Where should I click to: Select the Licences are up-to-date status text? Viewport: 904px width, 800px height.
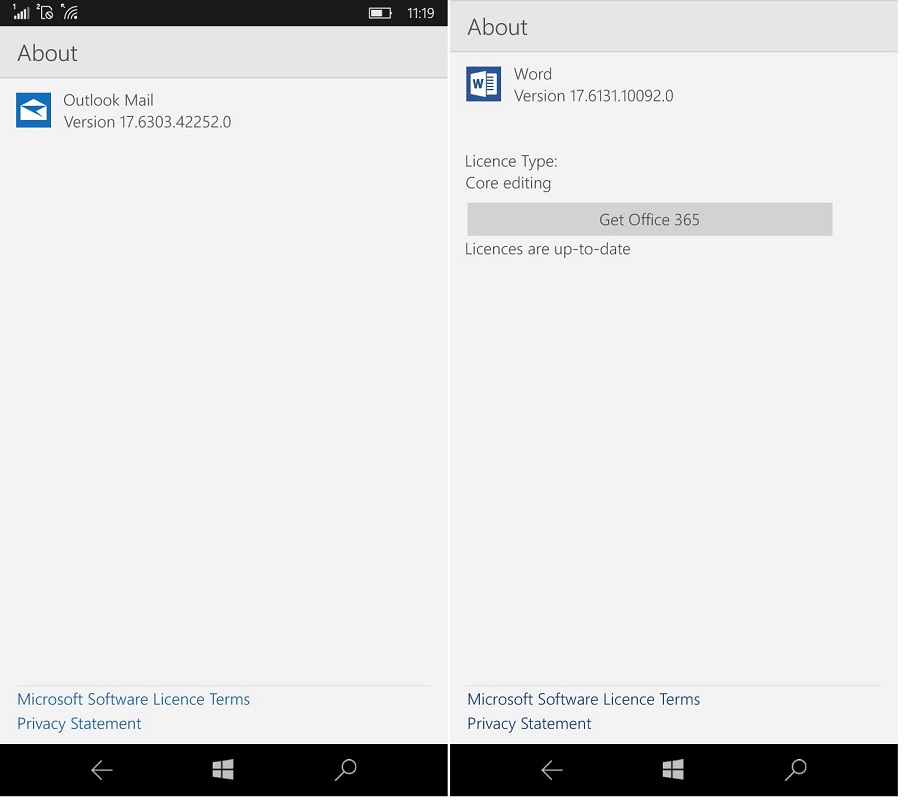547,249
